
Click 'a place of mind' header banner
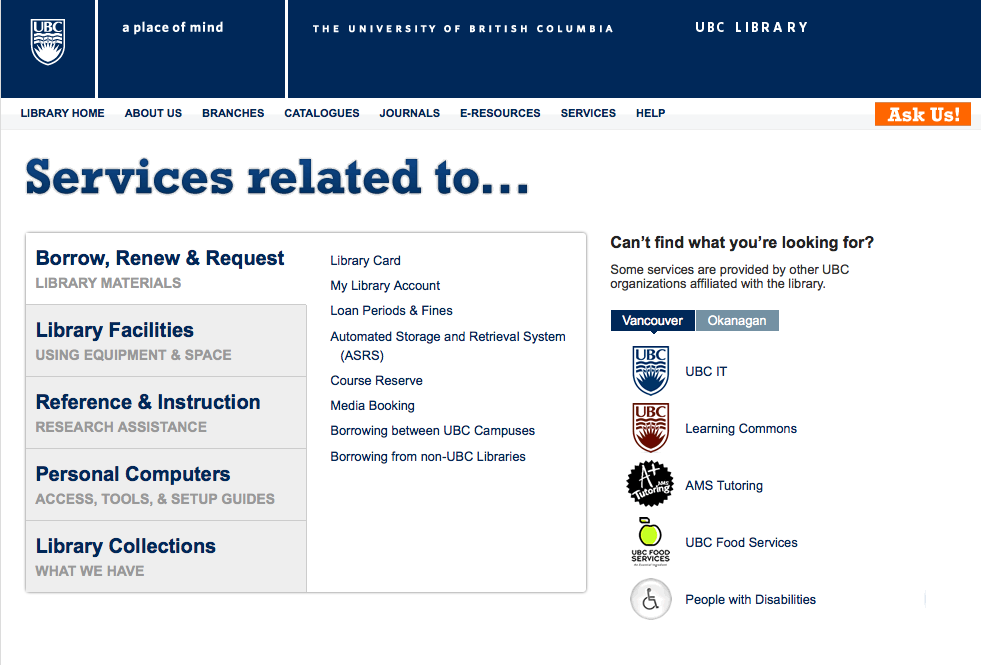pos(173,28)
